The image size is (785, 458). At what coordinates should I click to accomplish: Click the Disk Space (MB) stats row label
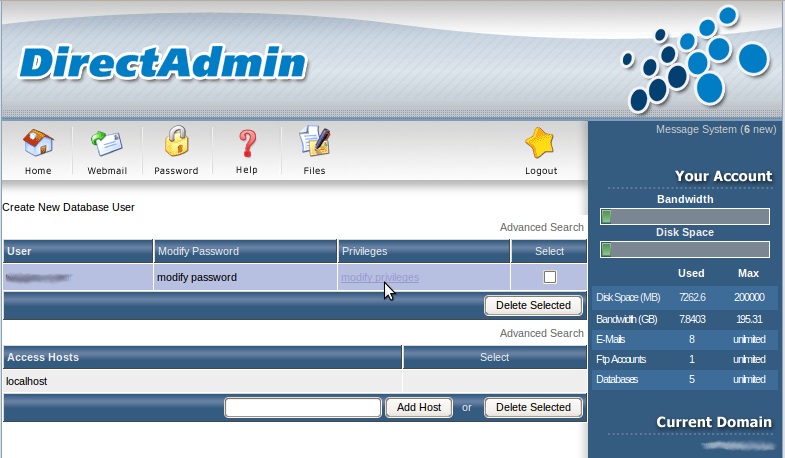pos(628,297)
